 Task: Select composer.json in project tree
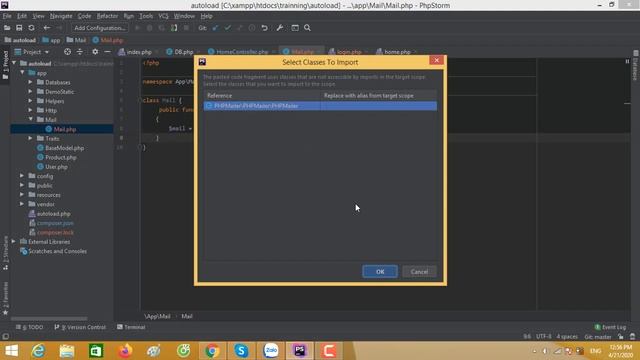[55, 223]
